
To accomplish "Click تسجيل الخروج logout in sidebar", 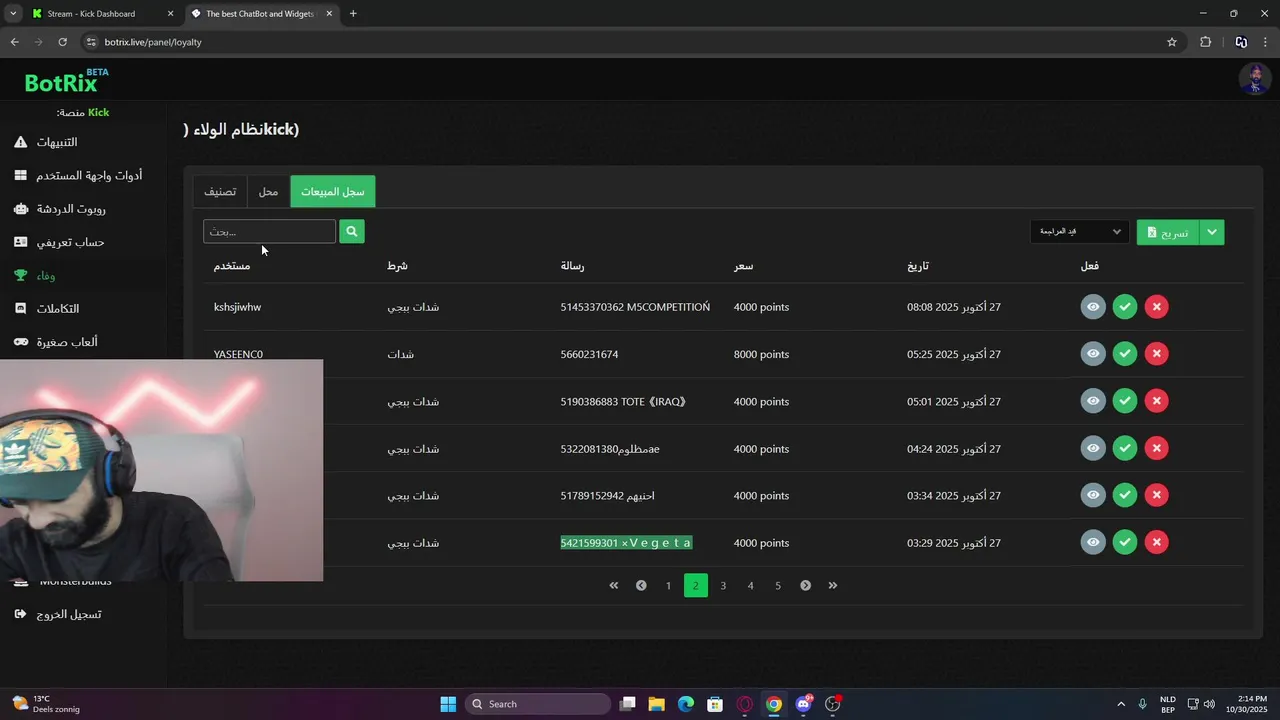I will (x=58, y=614).
